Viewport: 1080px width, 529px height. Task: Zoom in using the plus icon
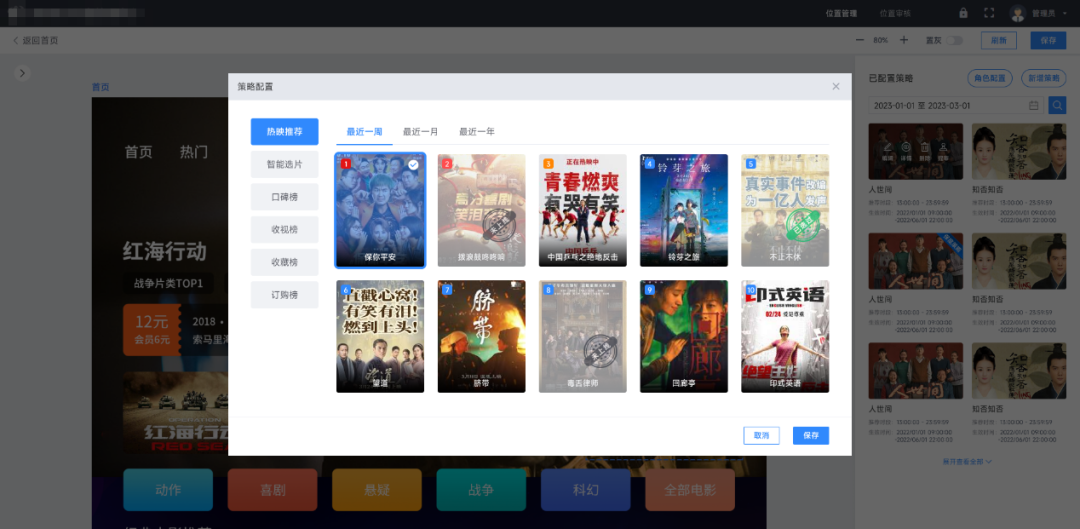click(x=904, y=40)
